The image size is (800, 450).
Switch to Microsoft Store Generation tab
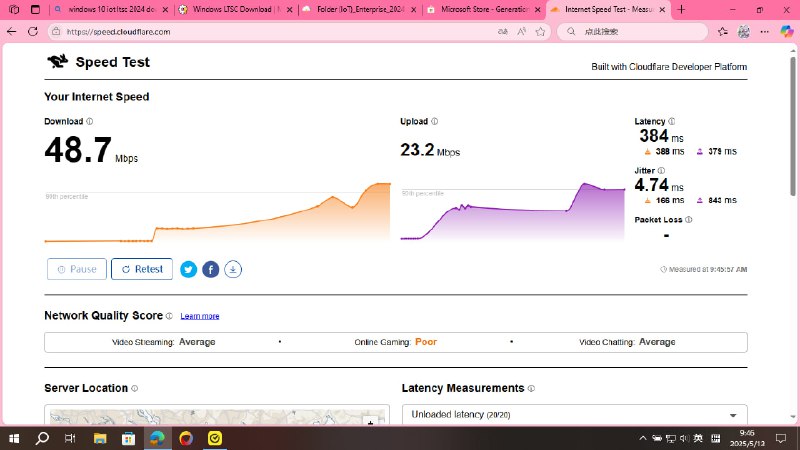click(484, 10)
